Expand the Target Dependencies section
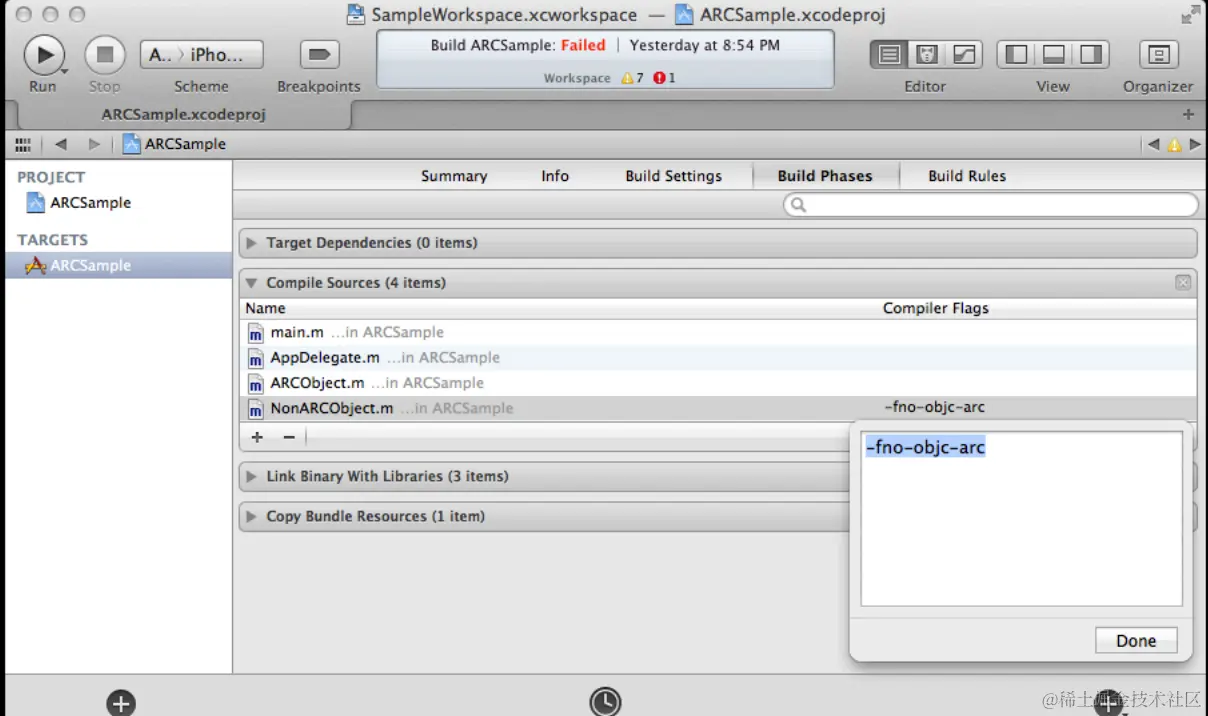Screen dimensions: 1208x716 251,243
